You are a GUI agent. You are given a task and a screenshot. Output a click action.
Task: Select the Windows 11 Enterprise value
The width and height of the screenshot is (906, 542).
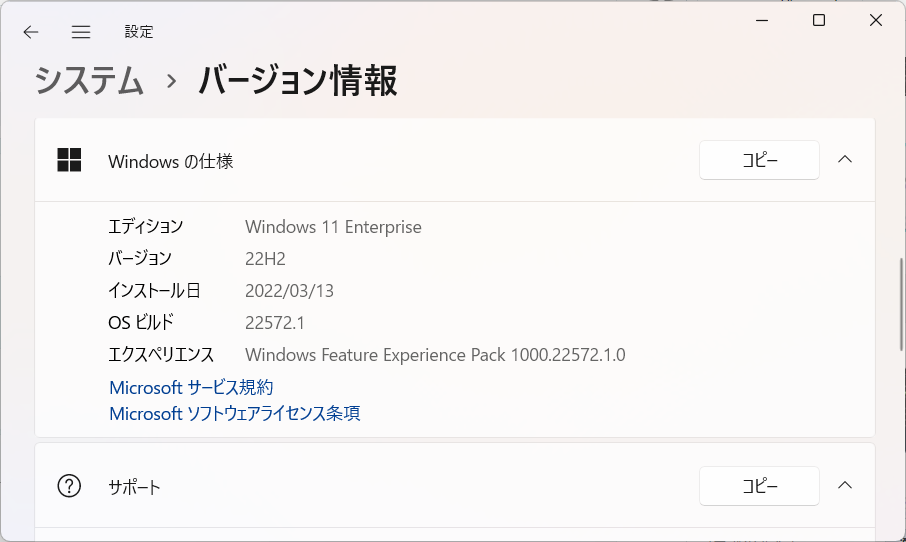point(333,227)
